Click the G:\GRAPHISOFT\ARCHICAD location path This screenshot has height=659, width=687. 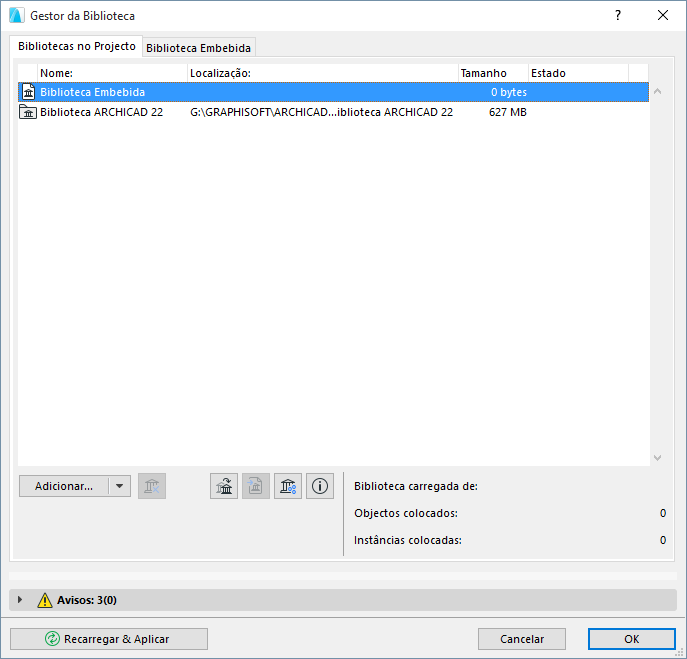click(321, 112)
